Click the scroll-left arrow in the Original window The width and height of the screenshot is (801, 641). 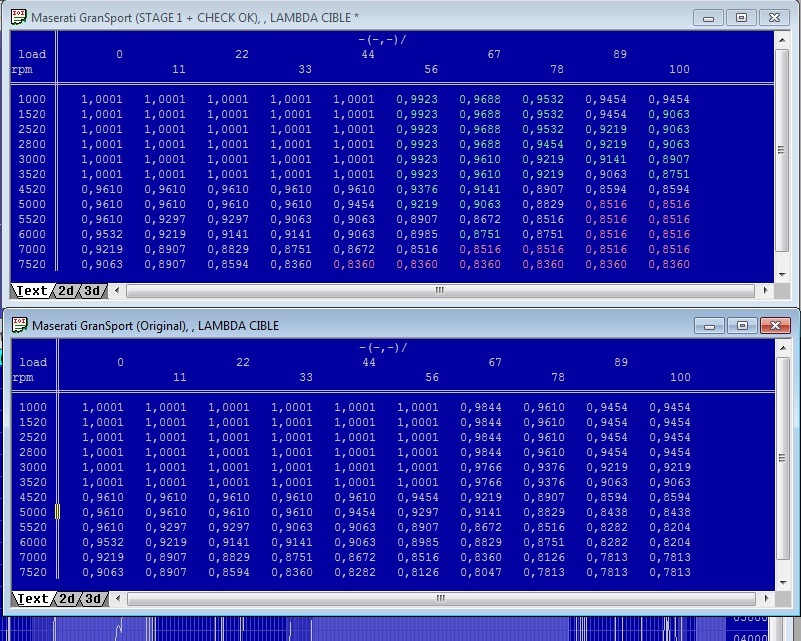click(x=118, y=599)
